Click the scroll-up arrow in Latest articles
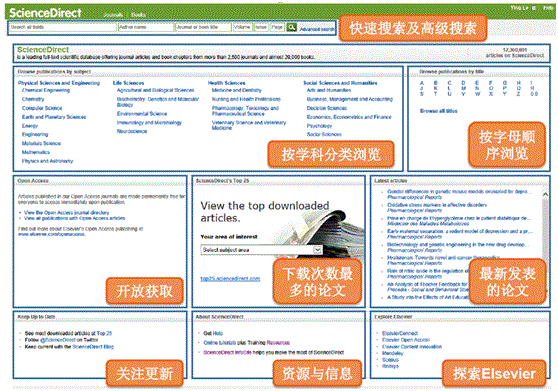The image size is (558, 391). pos(545,194)
